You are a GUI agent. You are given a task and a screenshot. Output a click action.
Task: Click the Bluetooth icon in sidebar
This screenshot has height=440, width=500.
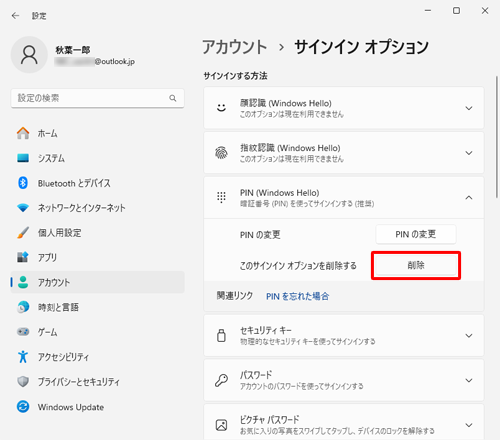23,183
